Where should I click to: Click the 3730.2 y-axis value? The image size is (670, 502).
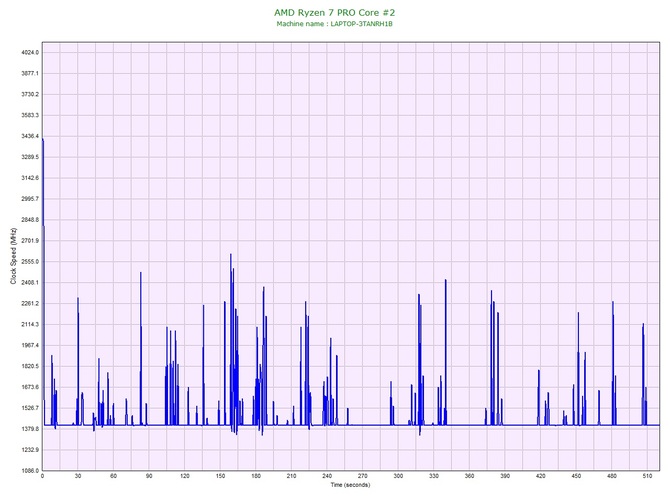pyautogui.click(x=30, y=94)
